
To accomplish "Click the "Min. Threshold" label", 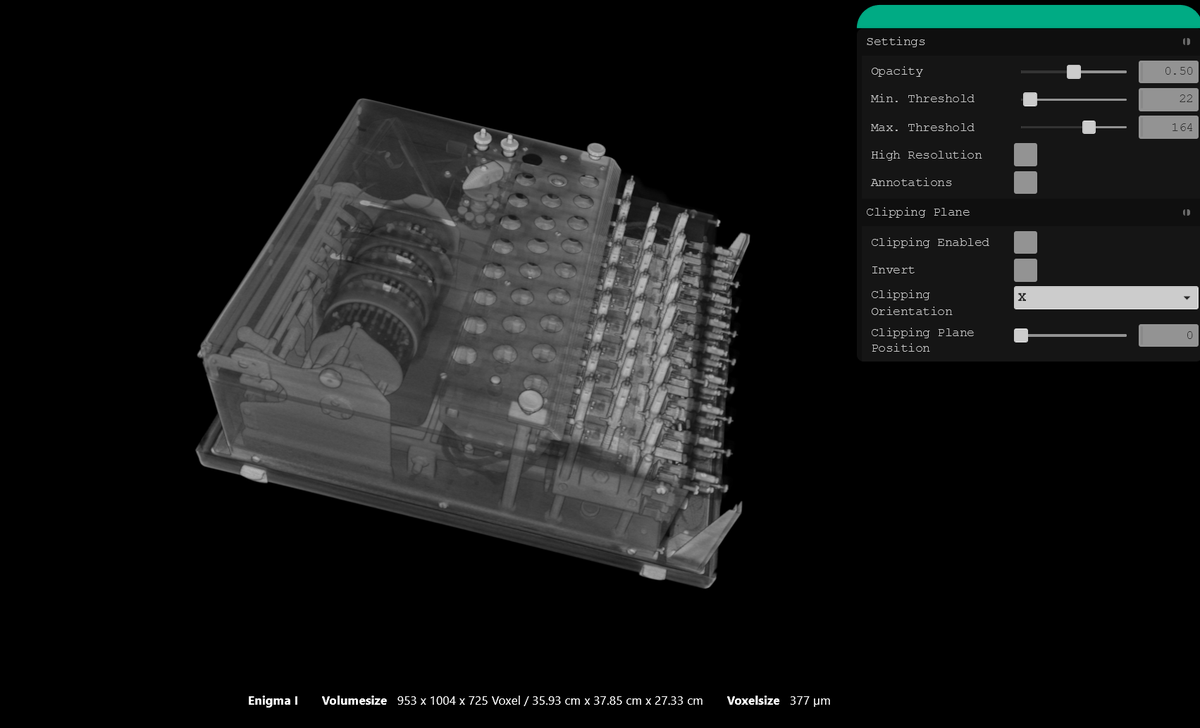I will pyautogui.click(x=922, y=99).
